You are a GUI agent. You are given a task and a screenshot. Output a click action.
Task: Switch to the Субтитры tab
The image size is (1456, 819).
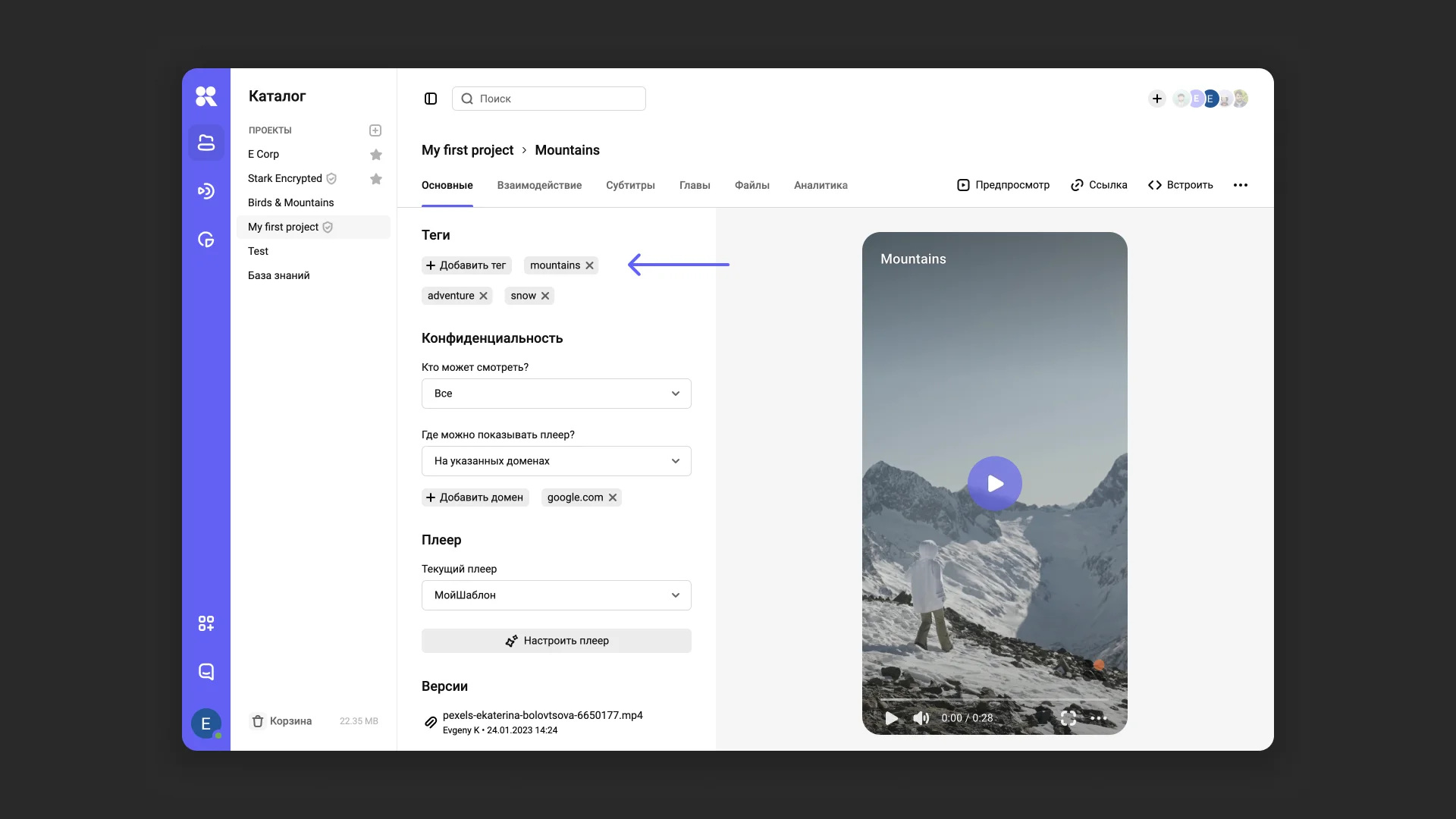(630, 185)
